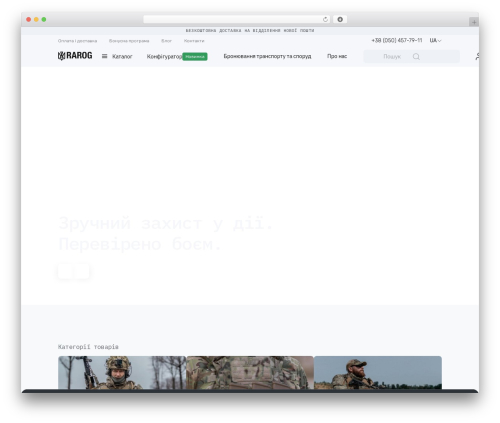
Task: Open the camouflage vest category thumbnail
Action: pyautogui.click(x=250, y=372)
